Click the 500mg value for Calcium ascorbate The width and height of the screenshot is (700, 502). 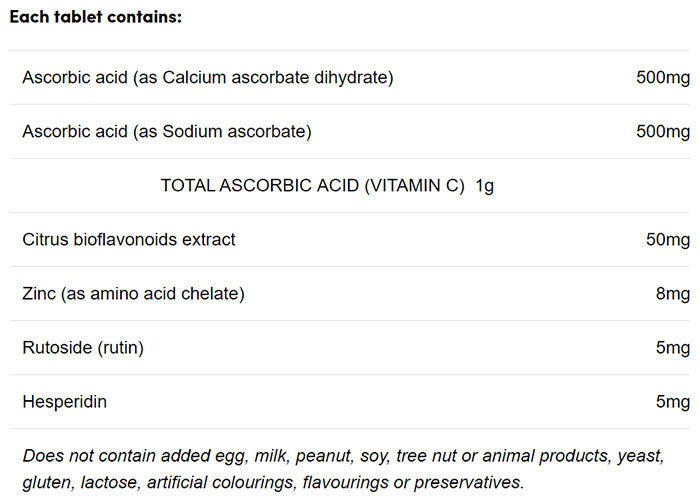662,77
